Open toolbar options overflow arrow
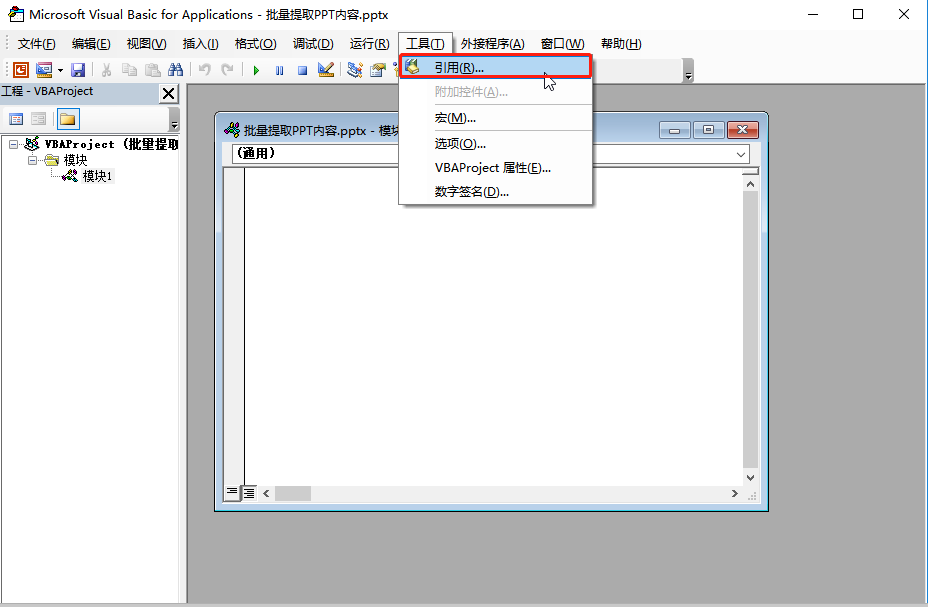 point(688,70)
